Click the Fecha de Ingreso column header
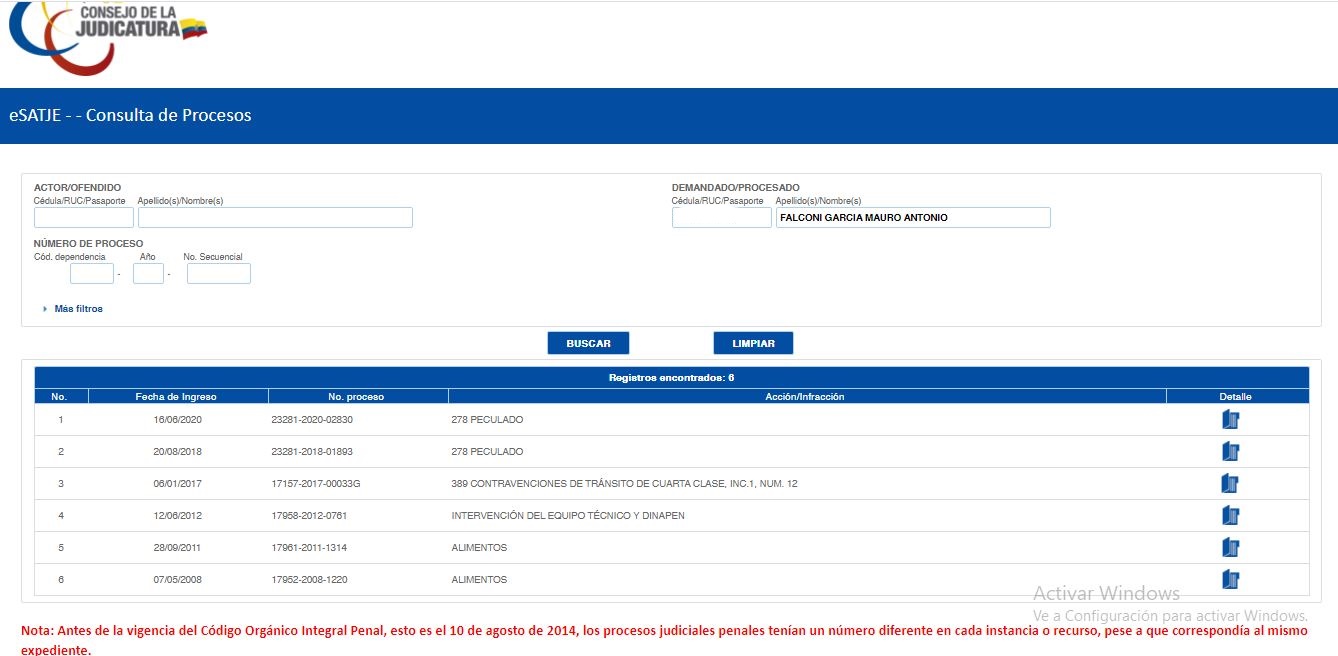Viewport: 1338px width, 656px height. click(176, 397)
